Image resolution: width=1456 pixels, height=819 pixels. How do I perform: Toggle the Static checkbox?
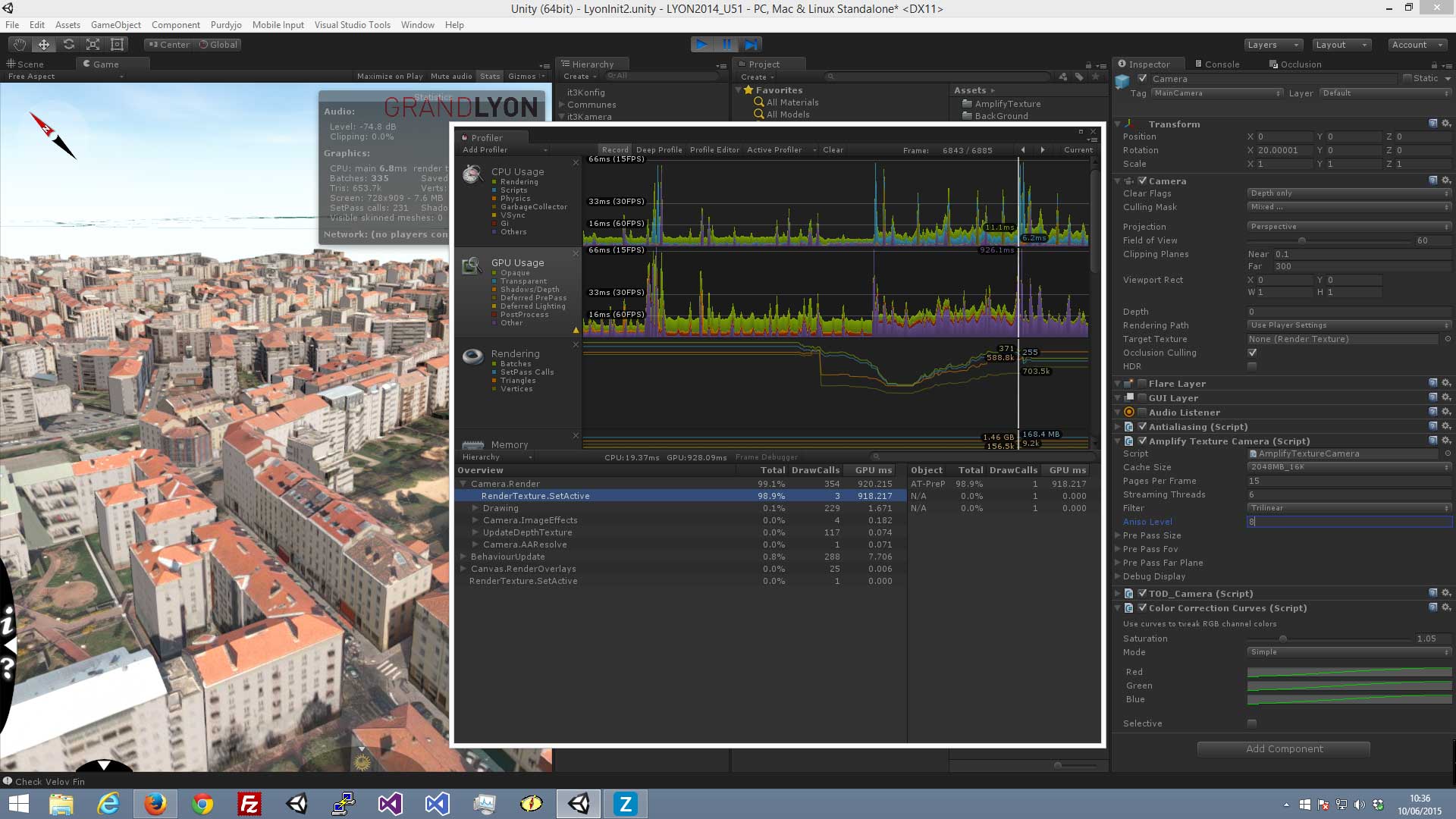(x=1407, y=79)
